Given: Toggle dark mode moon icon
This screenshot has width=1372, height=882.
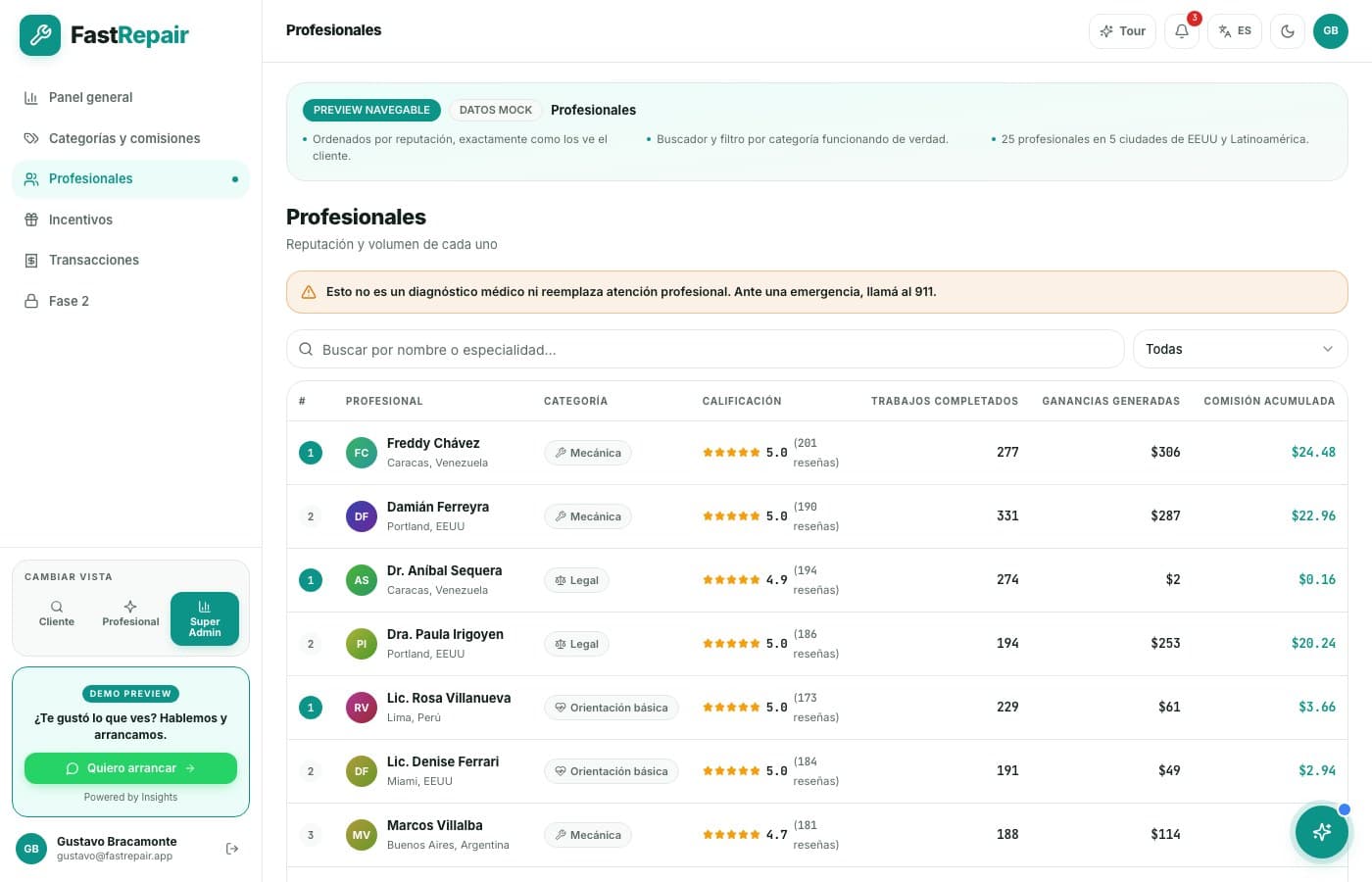Looking at the screenshot, I should click(1288, 31).
